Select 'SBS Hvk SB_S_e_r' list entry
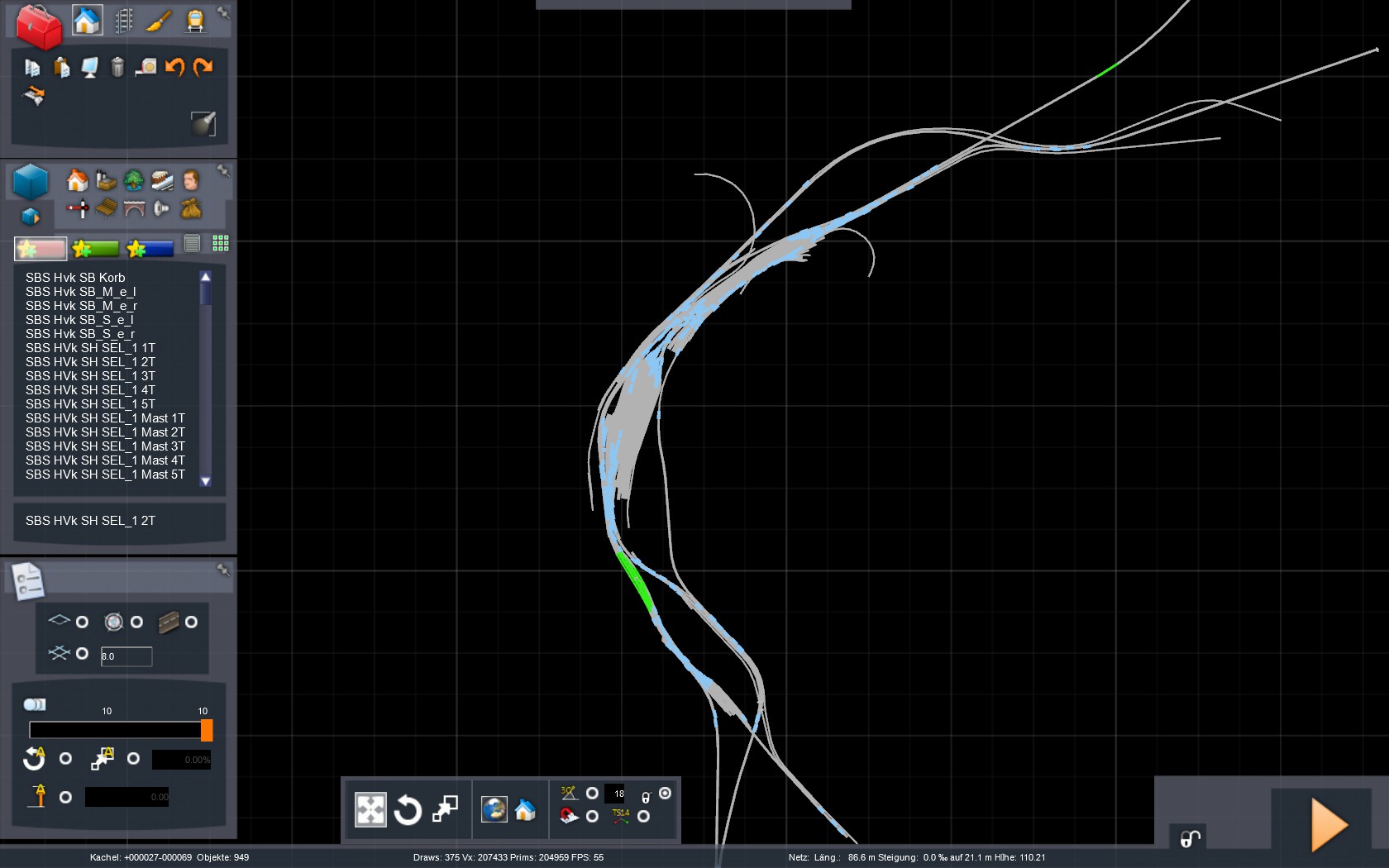This screenshot has height=868, width=1389. pyautogui.click(x=79, y=334)
